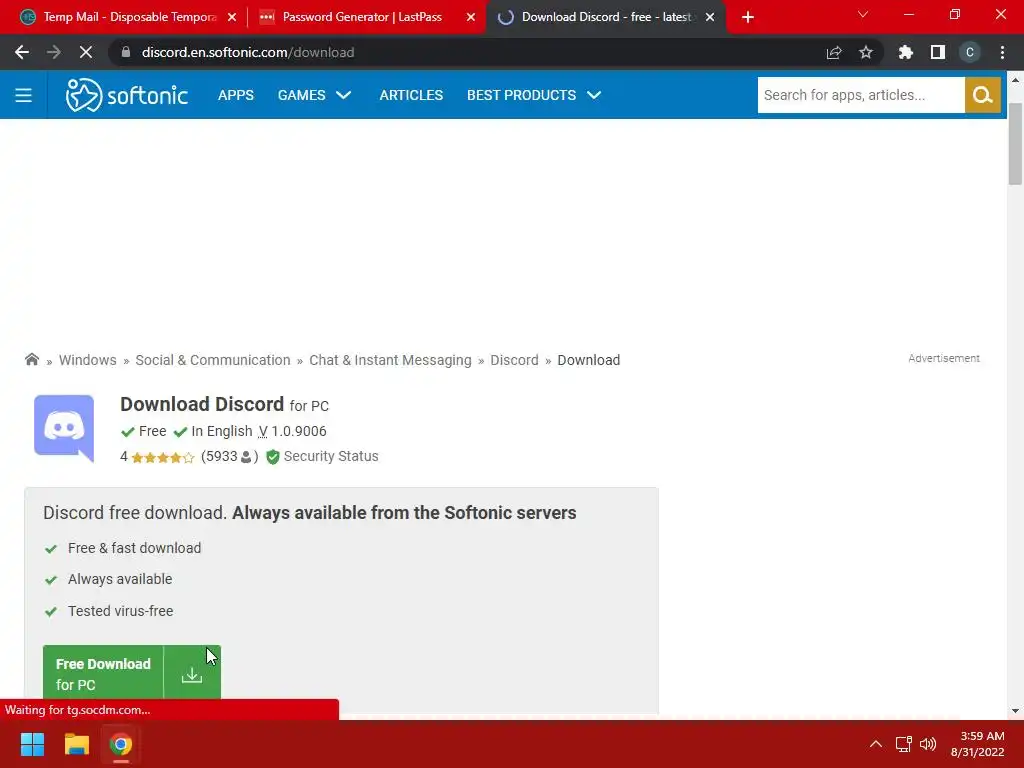The width and height of the screenshot is (1024, 768).
Task: Open Chat & Instant Messaging breadcrumb
Action: (x=390, y=360)
